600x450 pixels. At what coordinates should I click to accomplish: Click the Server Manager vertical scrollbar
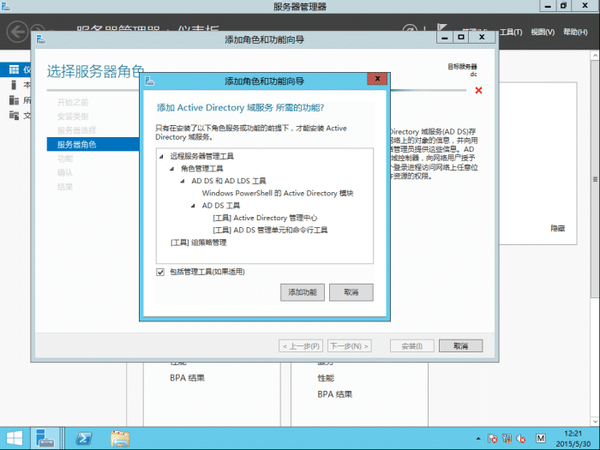[x=595, y=179]
